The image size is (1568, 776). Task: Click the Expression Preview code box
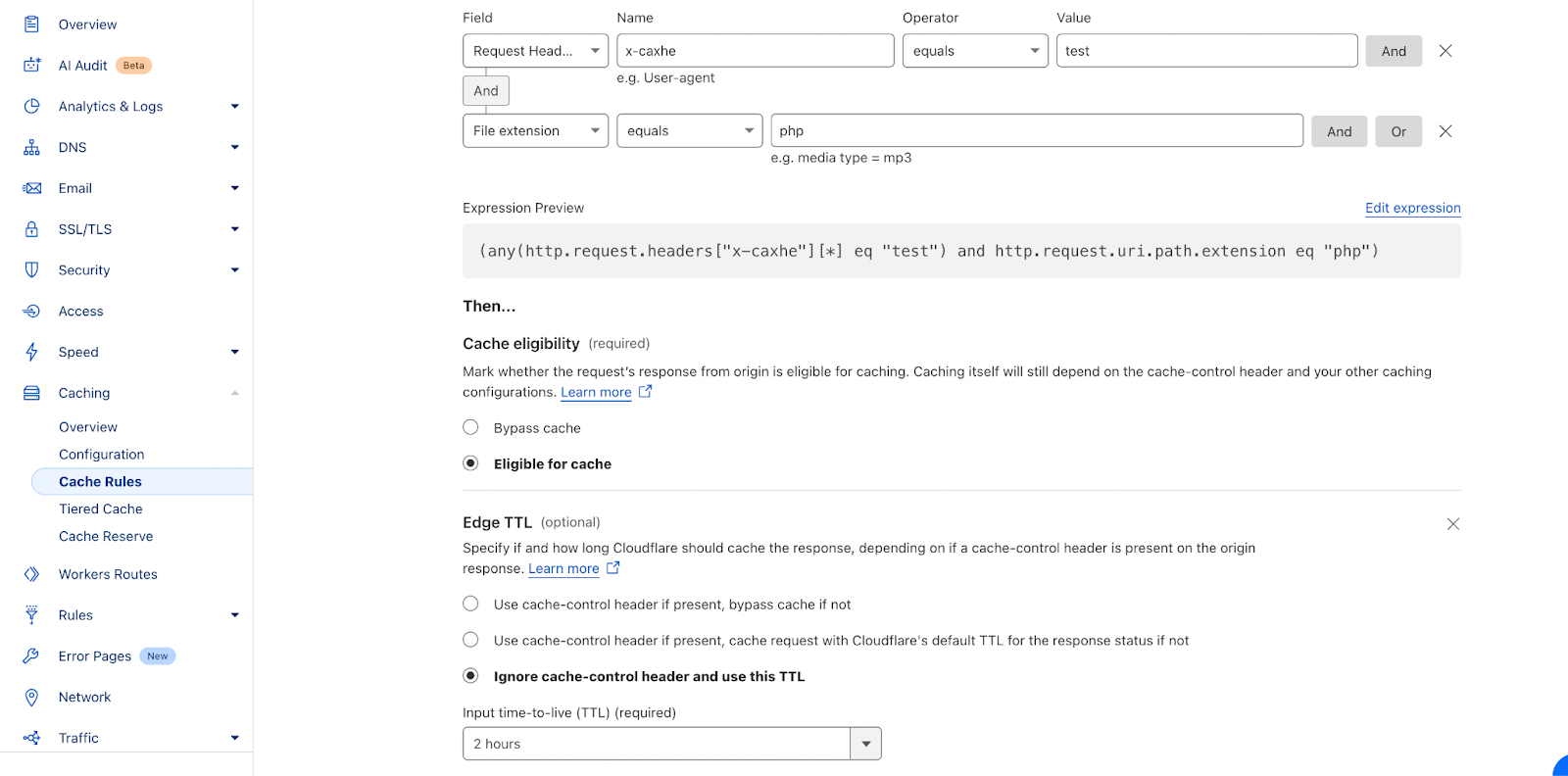pos(961,251)
